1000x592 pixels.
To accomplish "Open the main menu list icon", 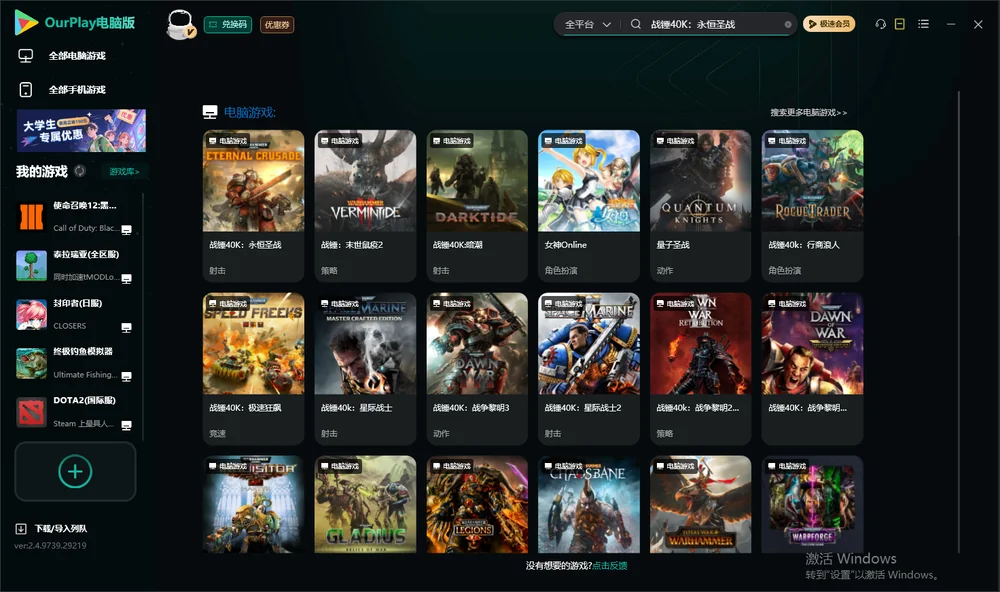I will click(x=923, y=24).
